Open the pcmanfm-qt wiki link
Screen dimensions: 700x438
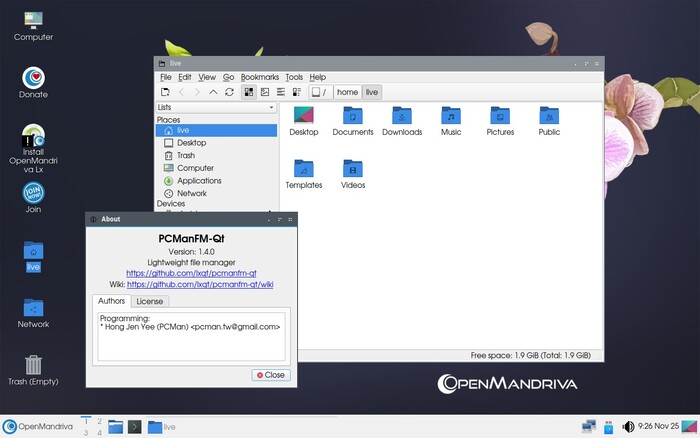coord(200,284)
